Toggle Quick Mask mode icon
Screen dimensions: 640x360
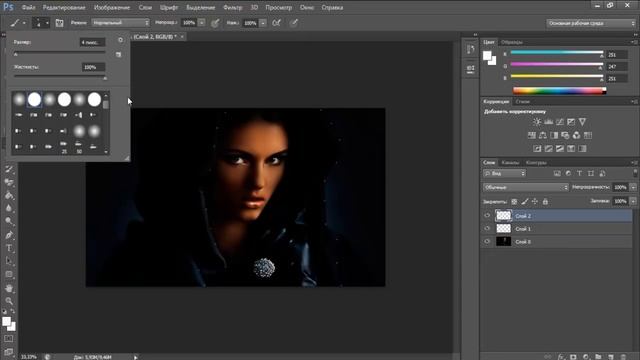(x=9, y=339)
